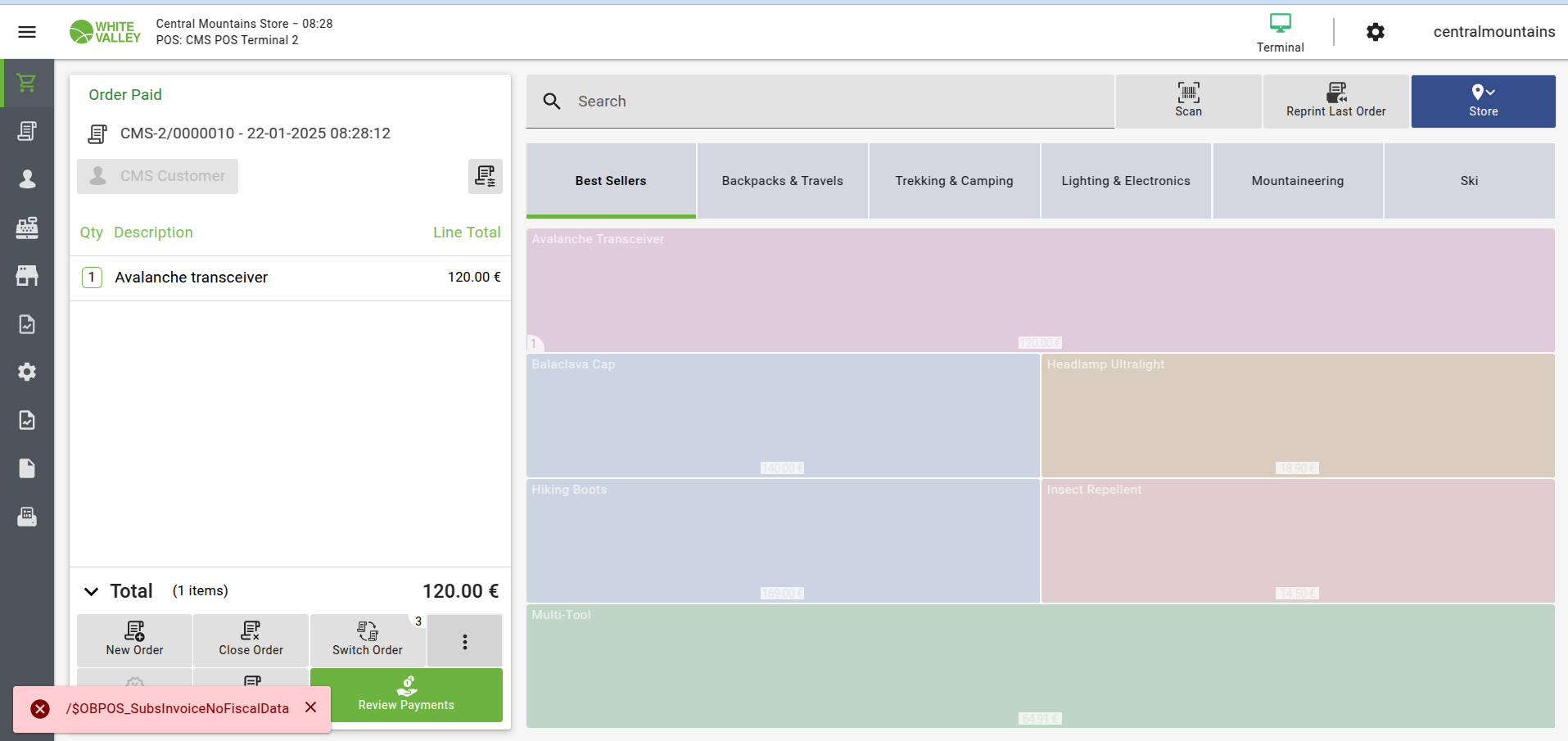Click the shopping cart sidebar icon
The image size is (1568, 741).
coord(27,83)
